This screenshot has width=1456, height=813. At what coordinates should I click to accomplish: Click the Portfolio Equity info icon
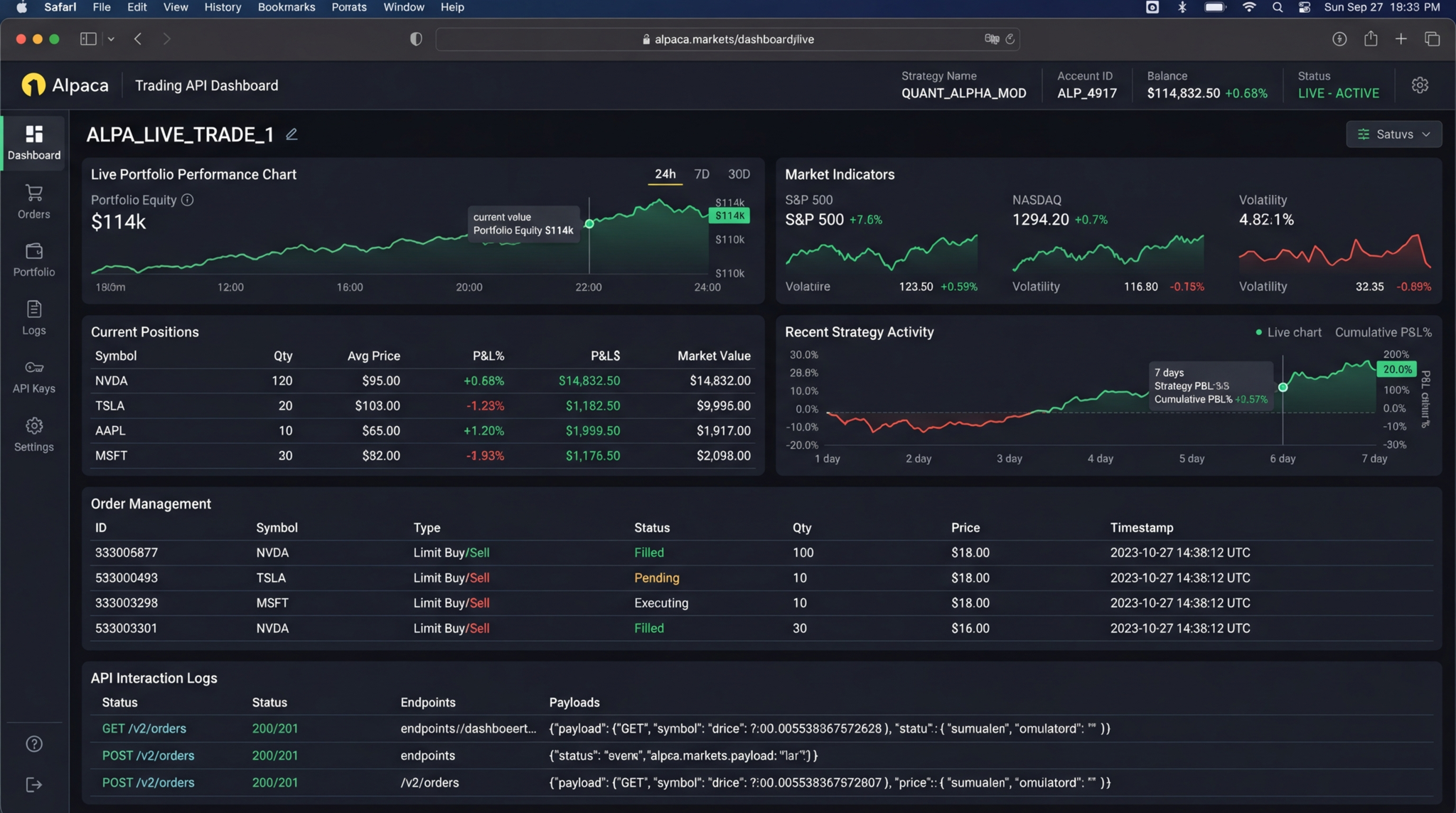[x=187, y=200]
